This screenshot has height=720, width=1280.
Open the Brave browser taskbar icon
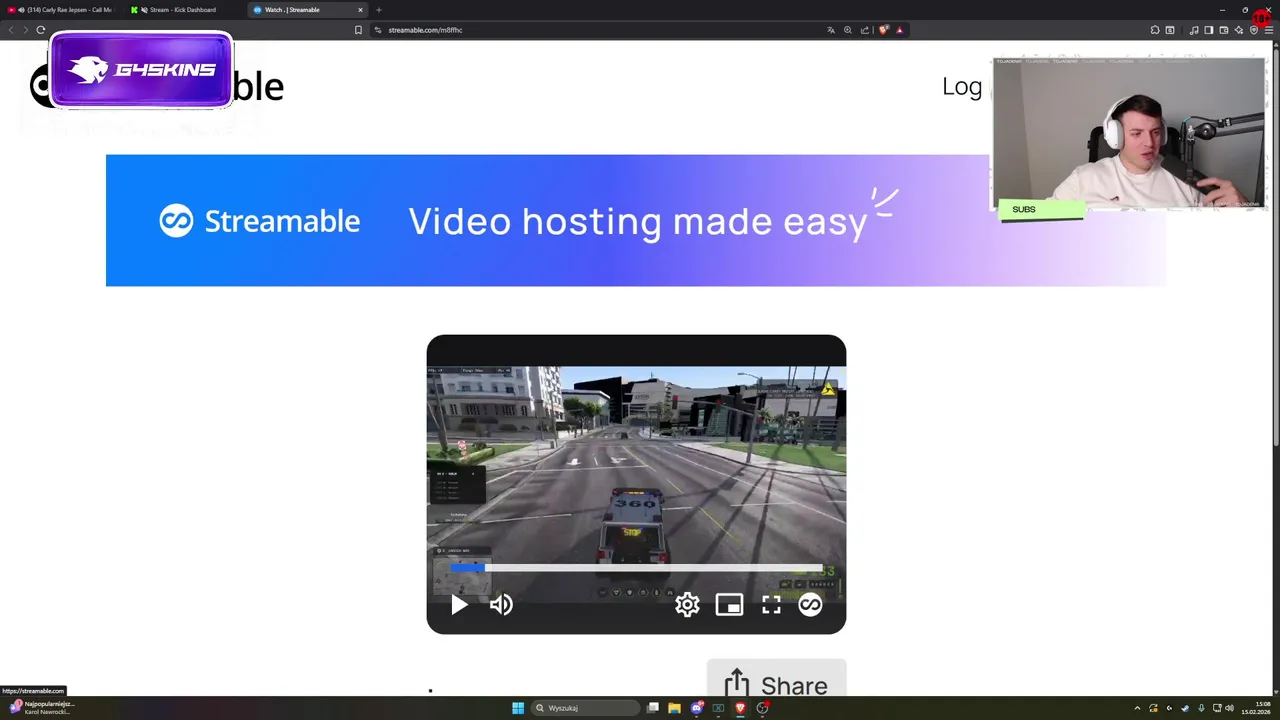pos(740,708)
